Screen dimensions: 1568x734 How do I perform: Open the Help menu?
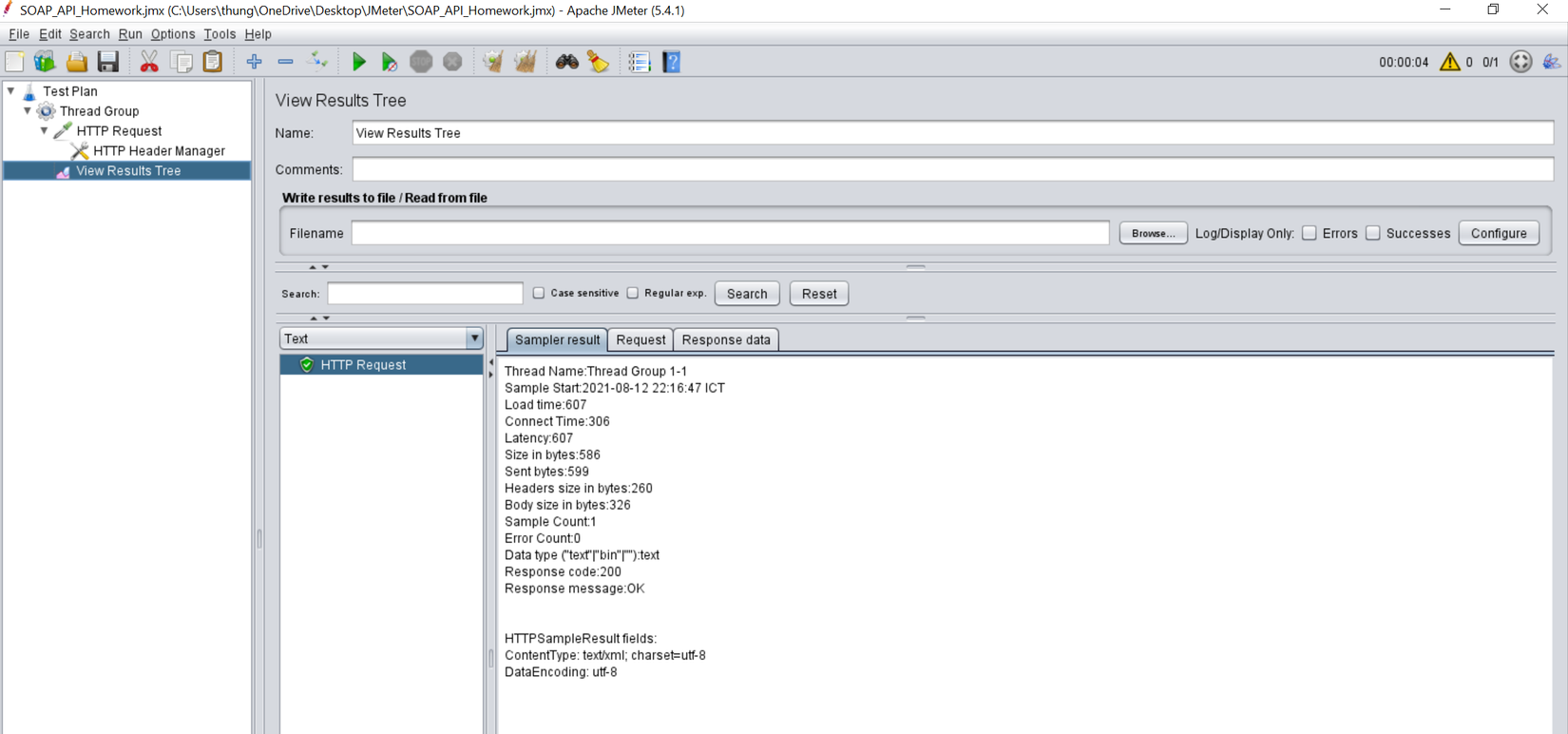point(258,34)
